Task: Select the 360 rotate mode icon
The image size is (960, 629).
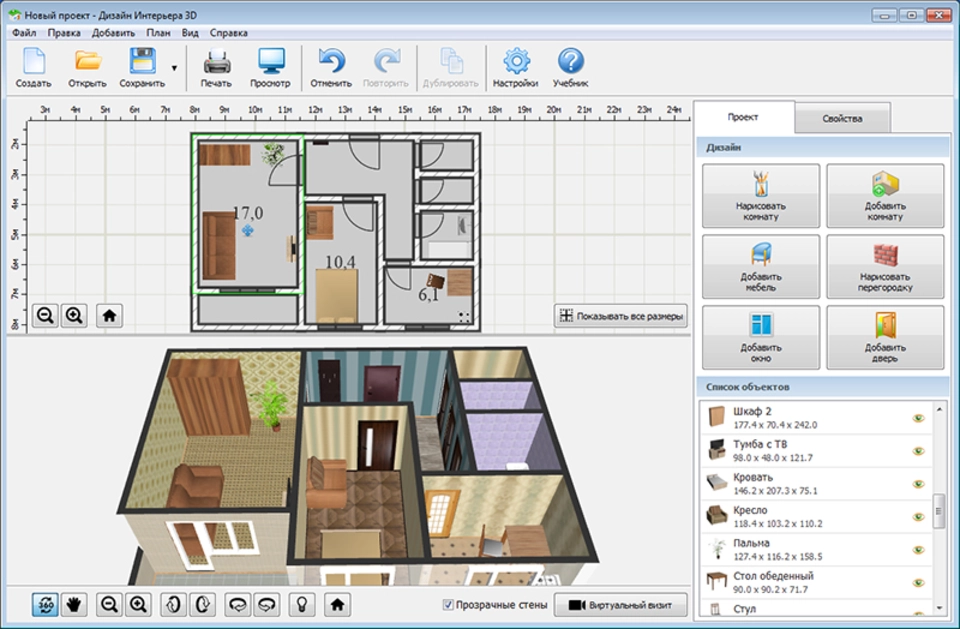Action: click(x=45, y=605)
